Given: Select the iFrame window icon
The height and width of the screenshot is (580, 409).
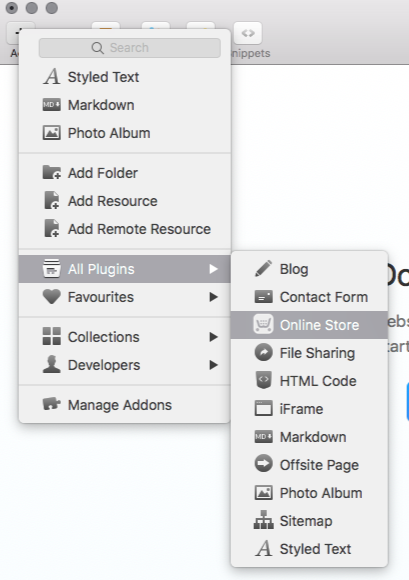Looking at the screenshot, I should tap(263, 408).
